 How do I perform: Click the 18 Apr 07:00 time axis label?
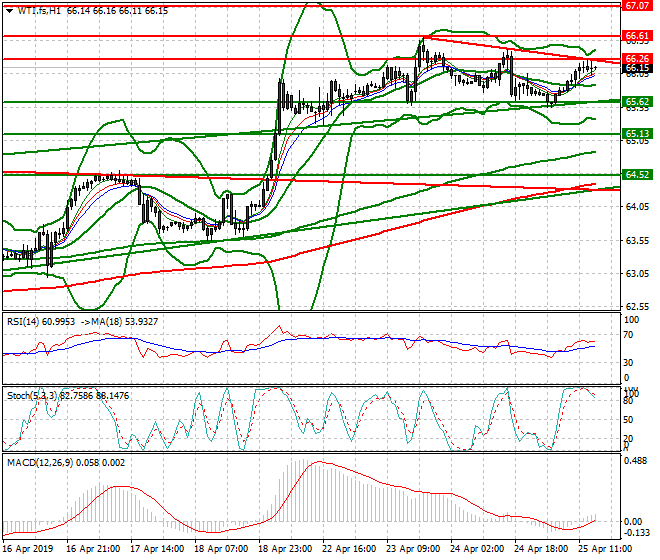pyautogui.click(x=221, y=549)
